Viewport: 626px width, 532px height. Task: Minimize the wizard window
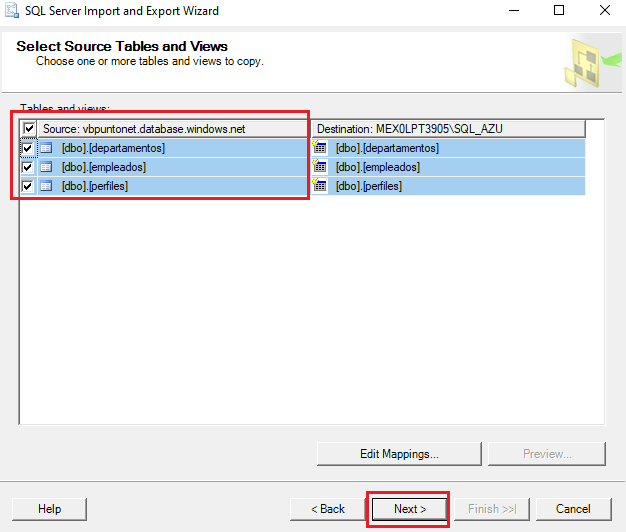pyautogui.click(x=514, y=10)
